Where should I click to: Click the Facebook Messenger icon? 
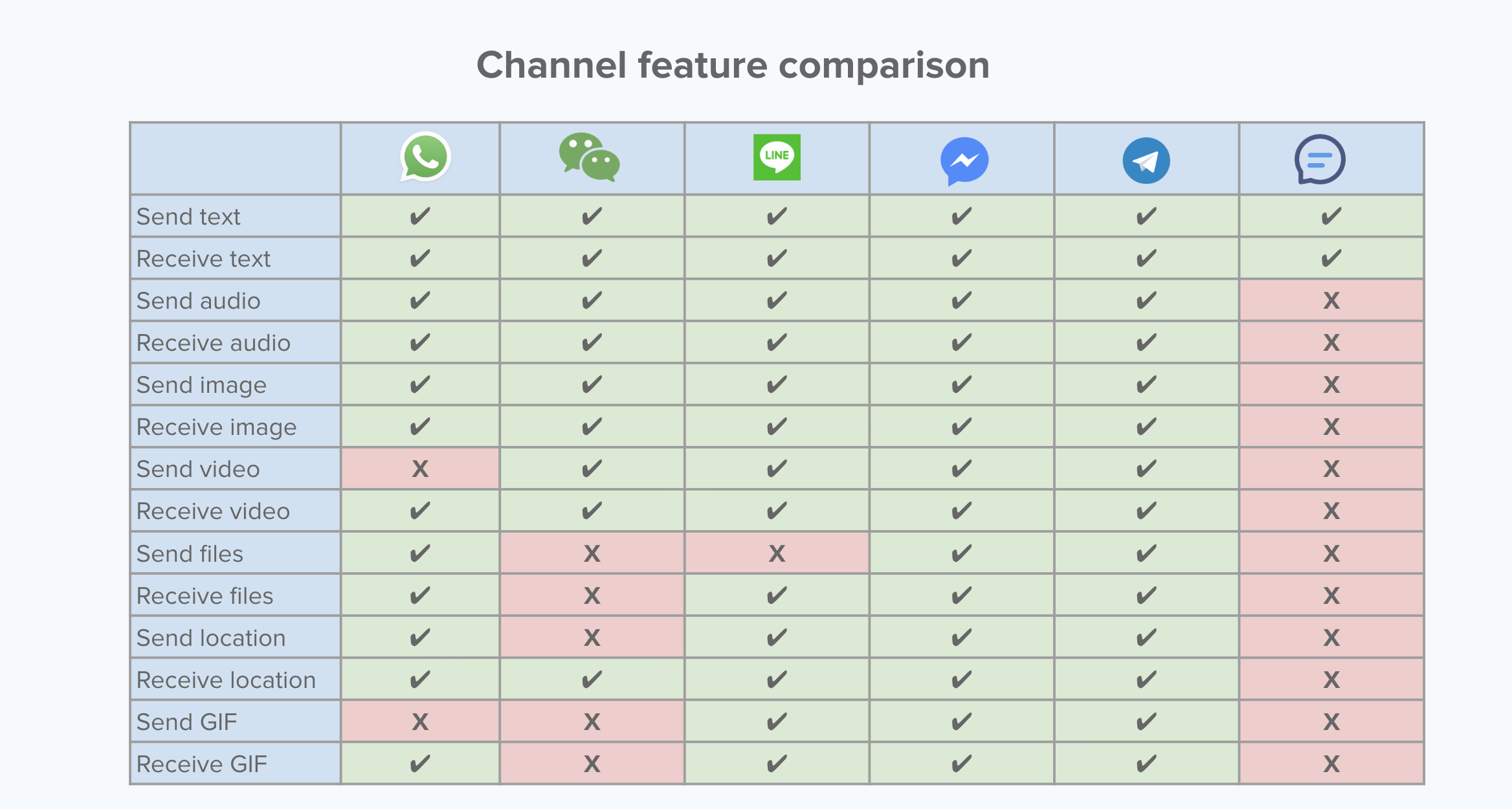[x=964, y=161]
